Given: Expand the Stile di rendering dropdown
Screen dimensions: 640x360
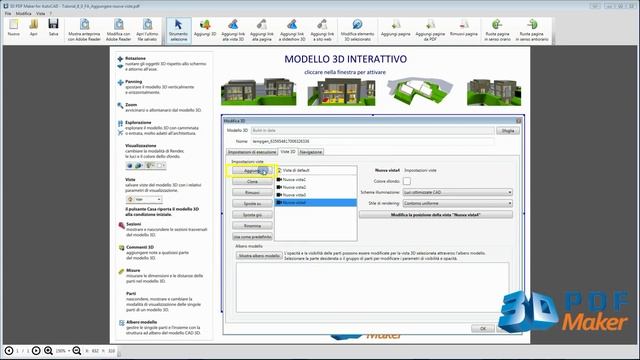Looking at the screenshot, I should click(458, 203).
